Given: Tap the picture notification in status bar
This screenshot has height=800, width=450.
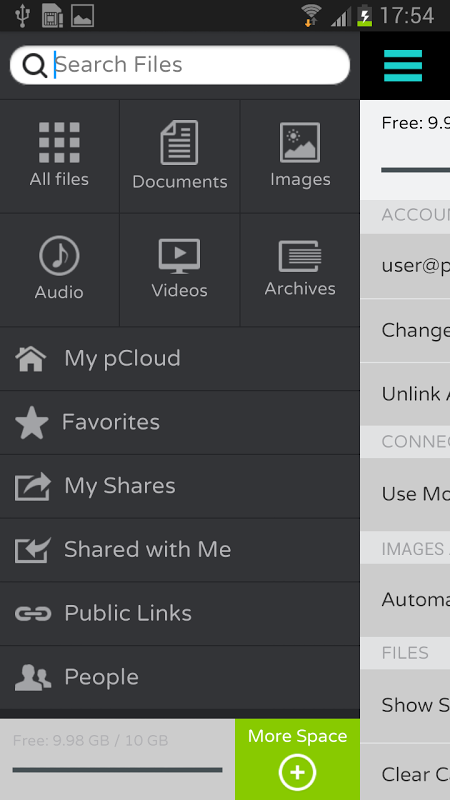Looking at the screenshot, I should point(82,15).
